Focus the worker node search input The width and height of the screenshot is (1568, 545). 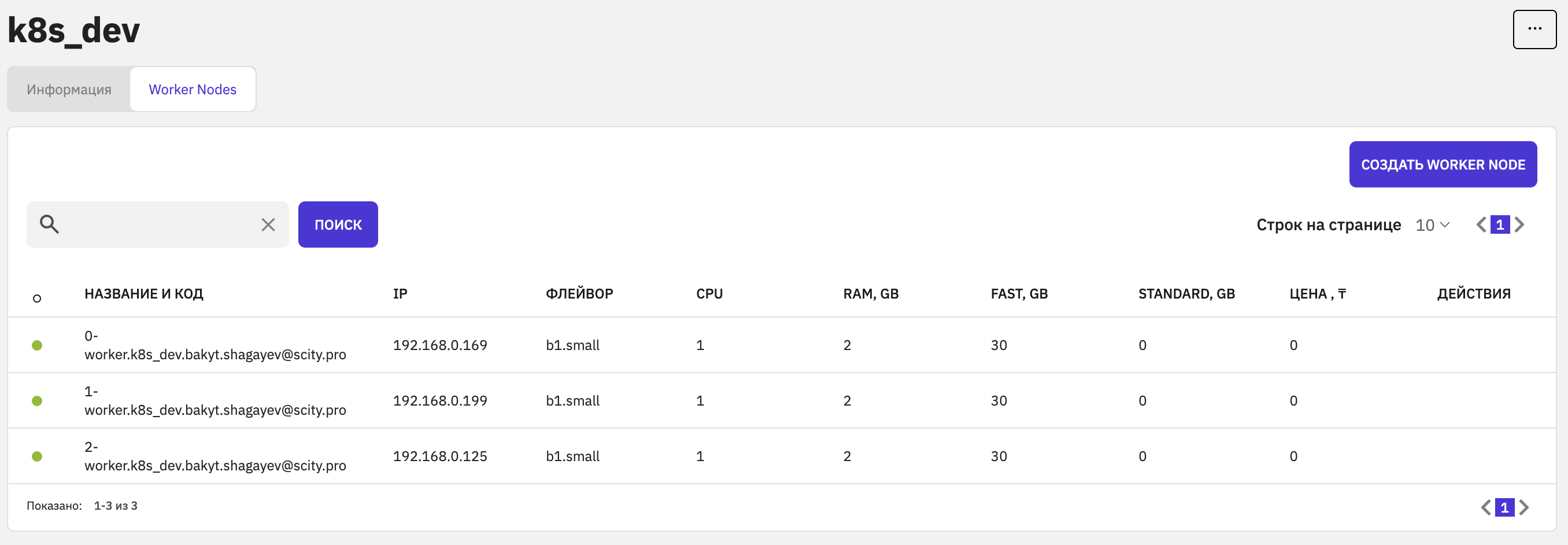(x=158, y=224)
